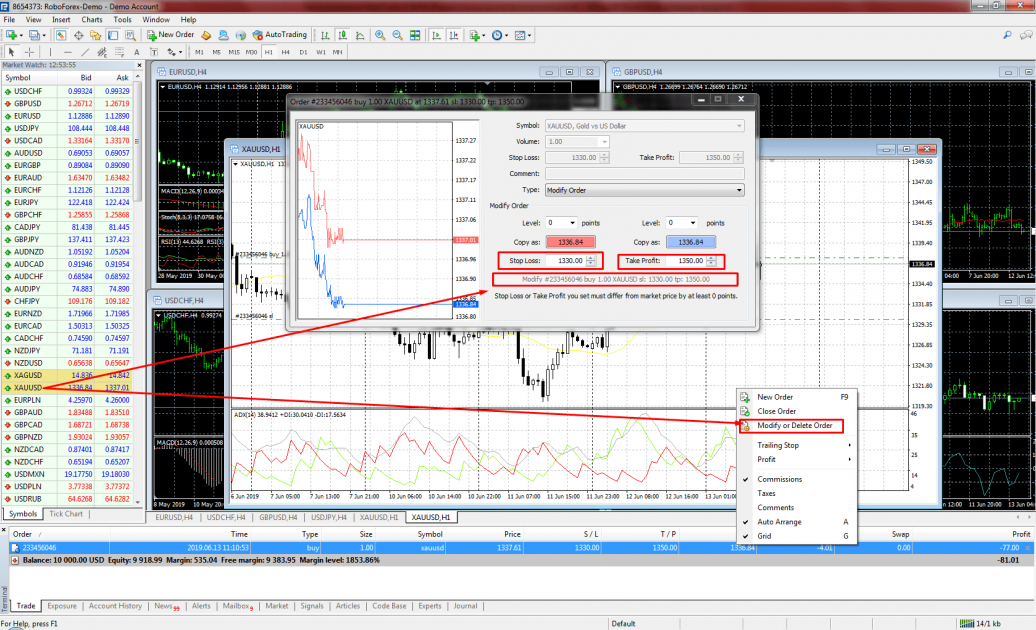The height and width of the screenshot is (630, 1036).
Task: Toggle the AutoTrading button
Action: coord(280,35)
